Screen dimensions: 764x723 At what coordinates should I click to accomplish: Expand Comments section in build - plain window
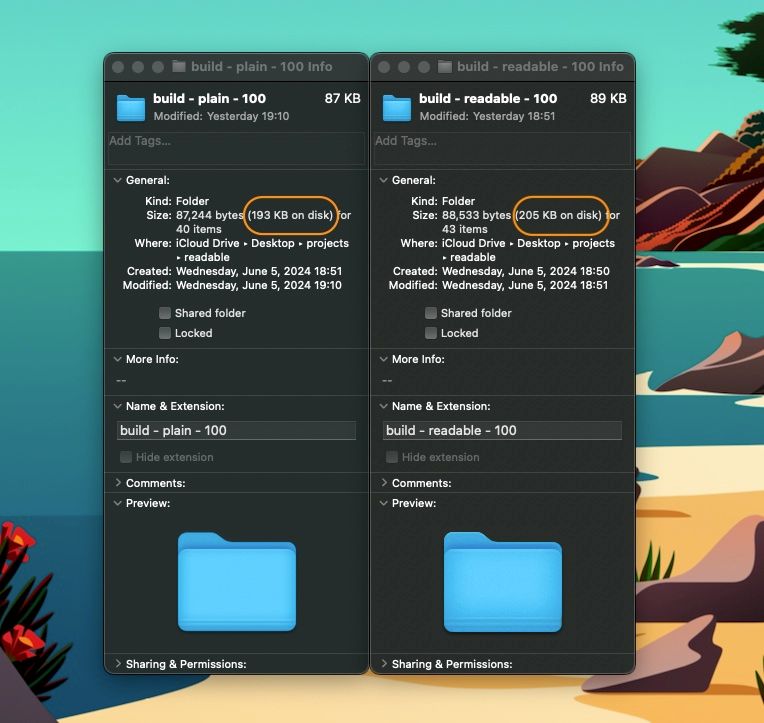(x=117, y=483)
